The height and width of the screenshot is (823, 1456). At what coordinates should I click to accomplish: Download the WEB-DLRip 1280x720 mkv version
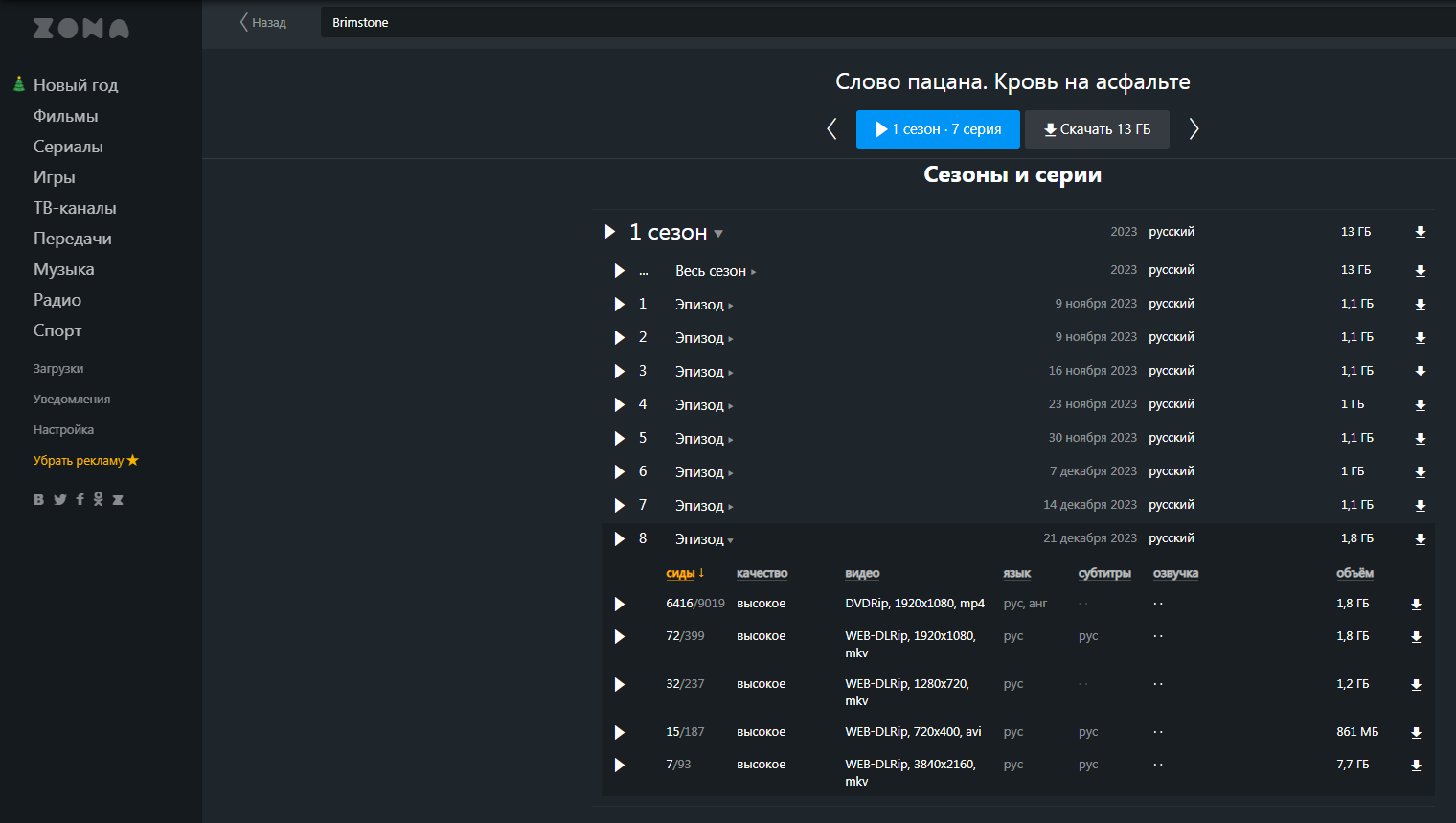click(x=1416, y=685)
